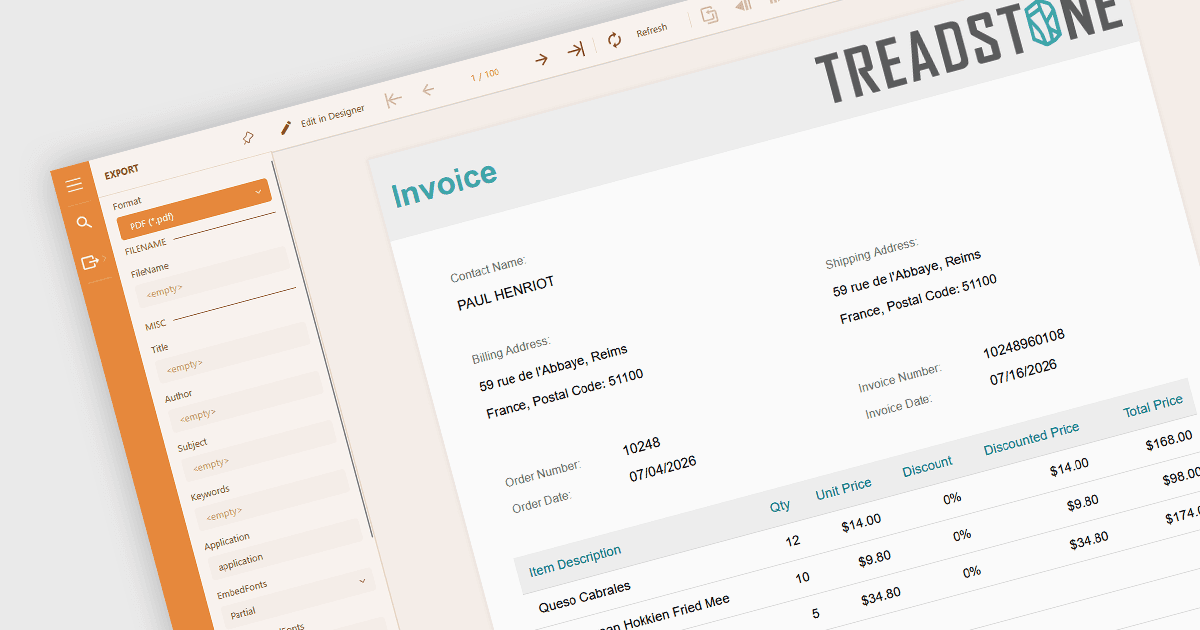Pin the export side panel
This screenshot has height=630, width=1200.
248,138
